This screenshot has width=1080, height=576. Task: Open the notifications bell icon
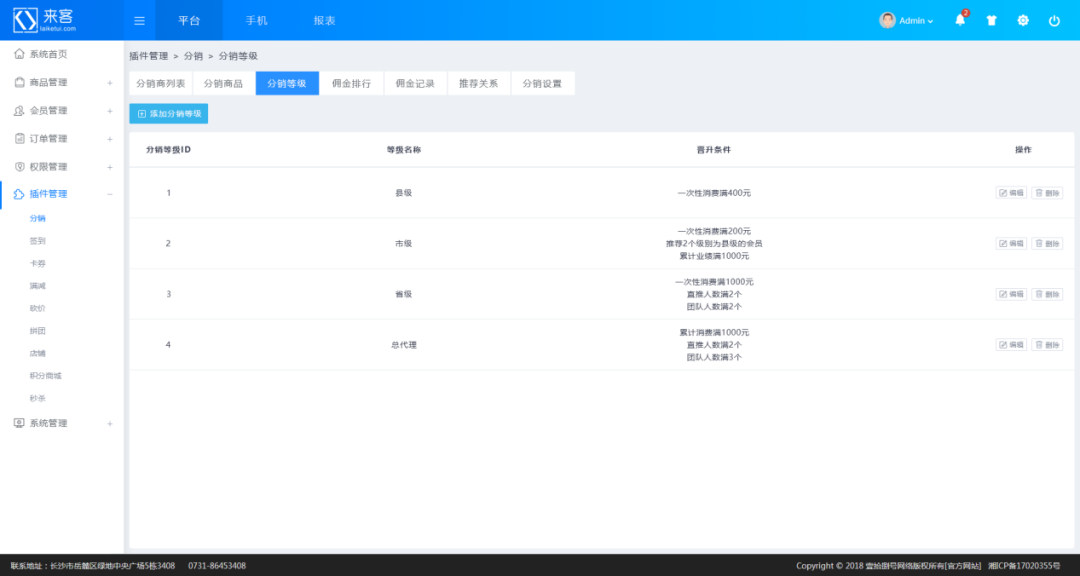[960, 20]
